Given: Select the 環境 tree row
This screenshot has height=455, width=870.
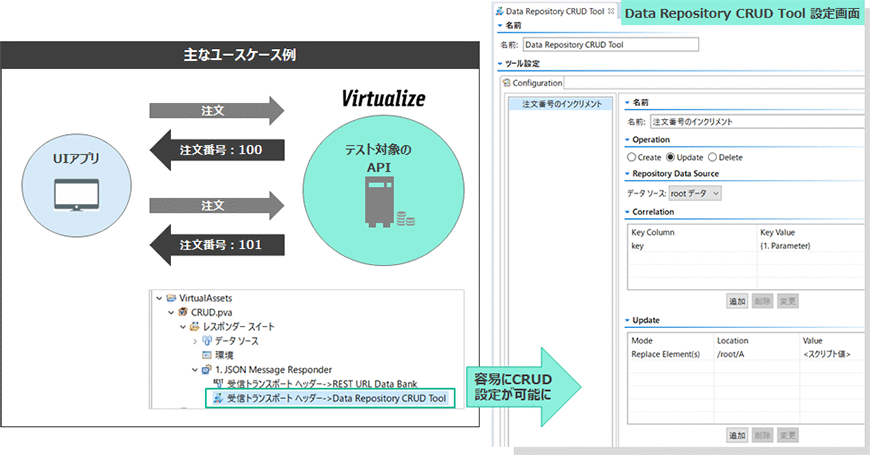Looking at the screenshot, I should pyautogui.click(x=224, y=355).
